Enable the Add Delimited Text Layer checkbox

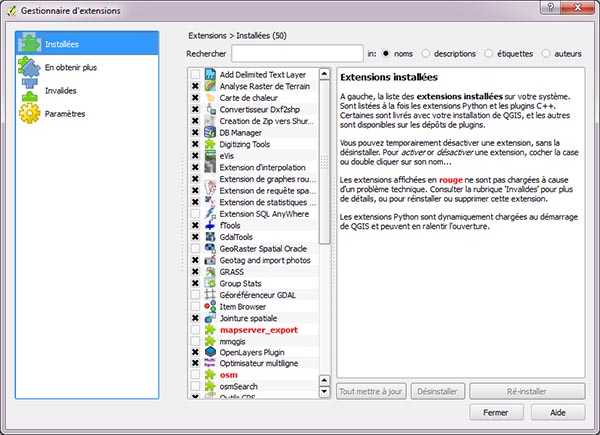pos(195,75)
